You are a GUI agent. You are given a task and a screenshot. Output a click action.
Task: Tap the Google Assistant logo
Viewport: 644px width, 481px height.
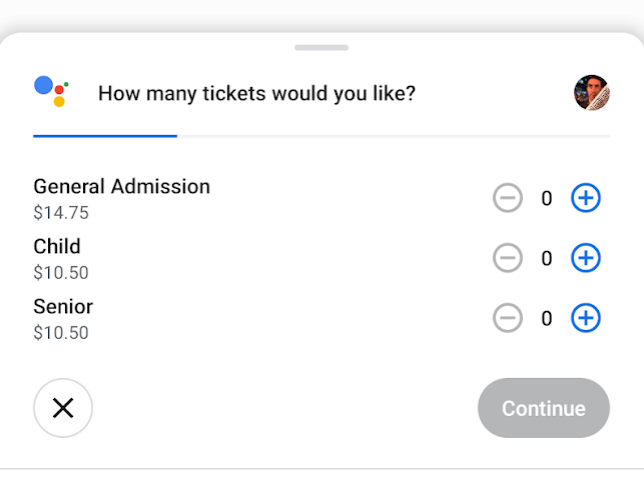pyautogui.click(x=51, y=91)
